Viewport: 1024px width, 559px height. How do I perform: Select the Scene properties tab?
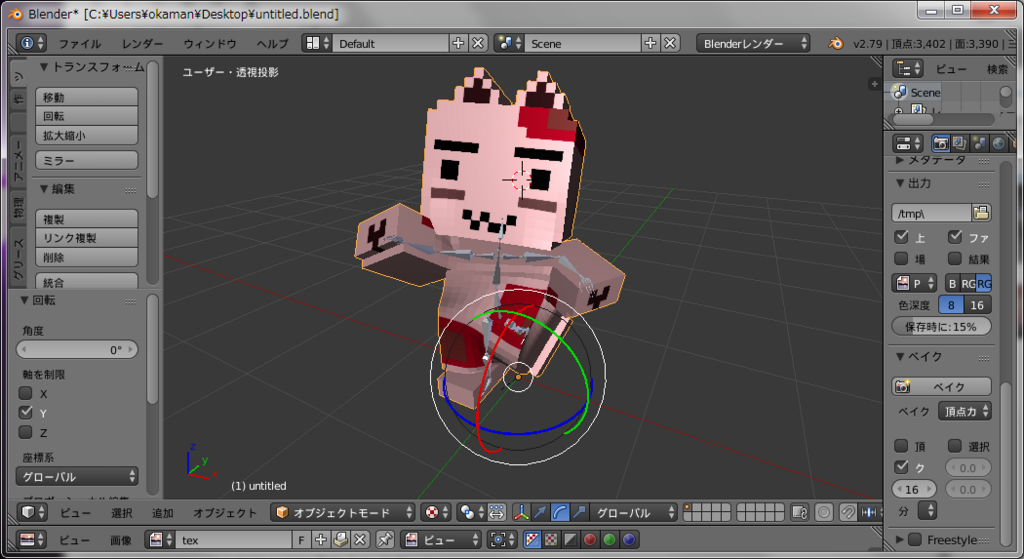979,143
